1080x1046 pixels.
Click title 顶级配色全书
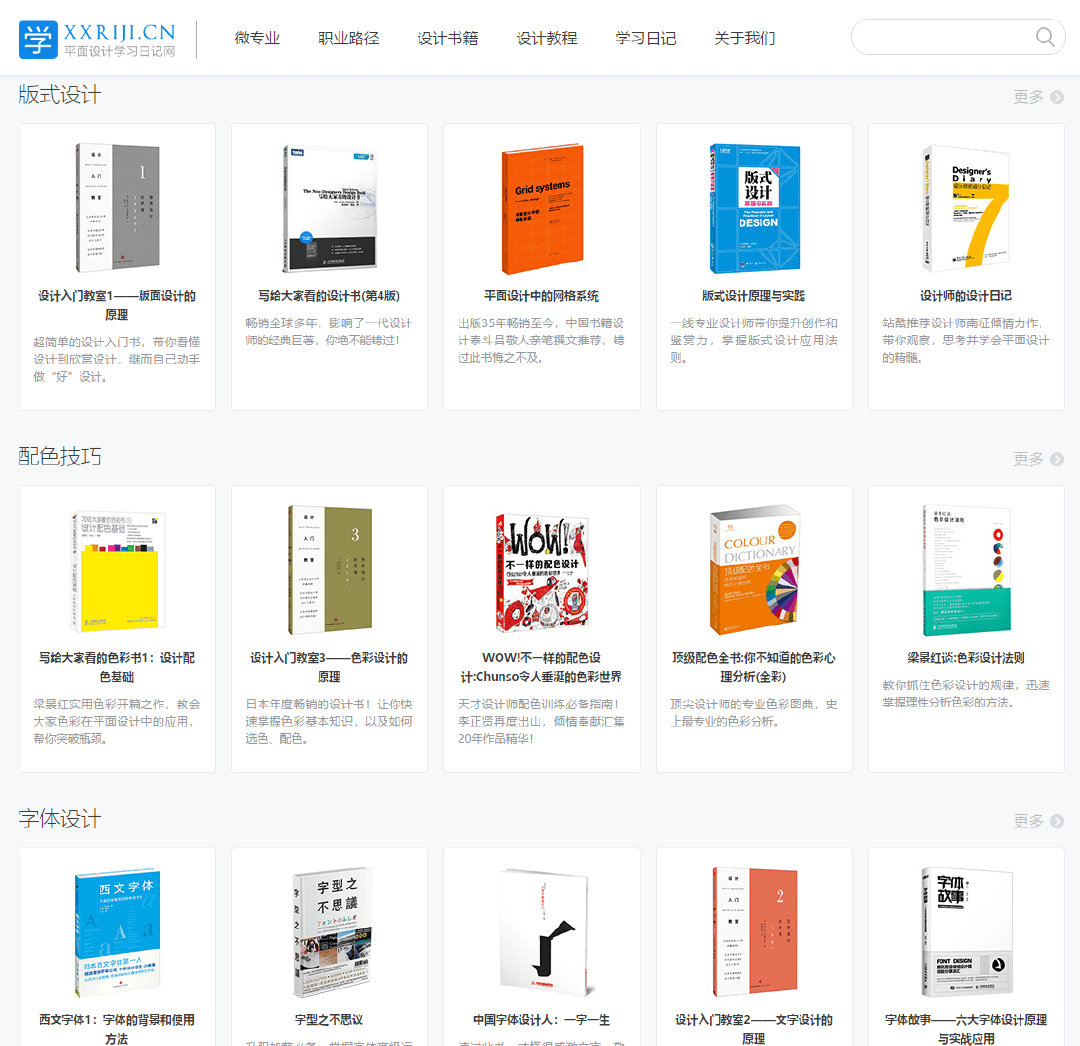tap(754, 667)
